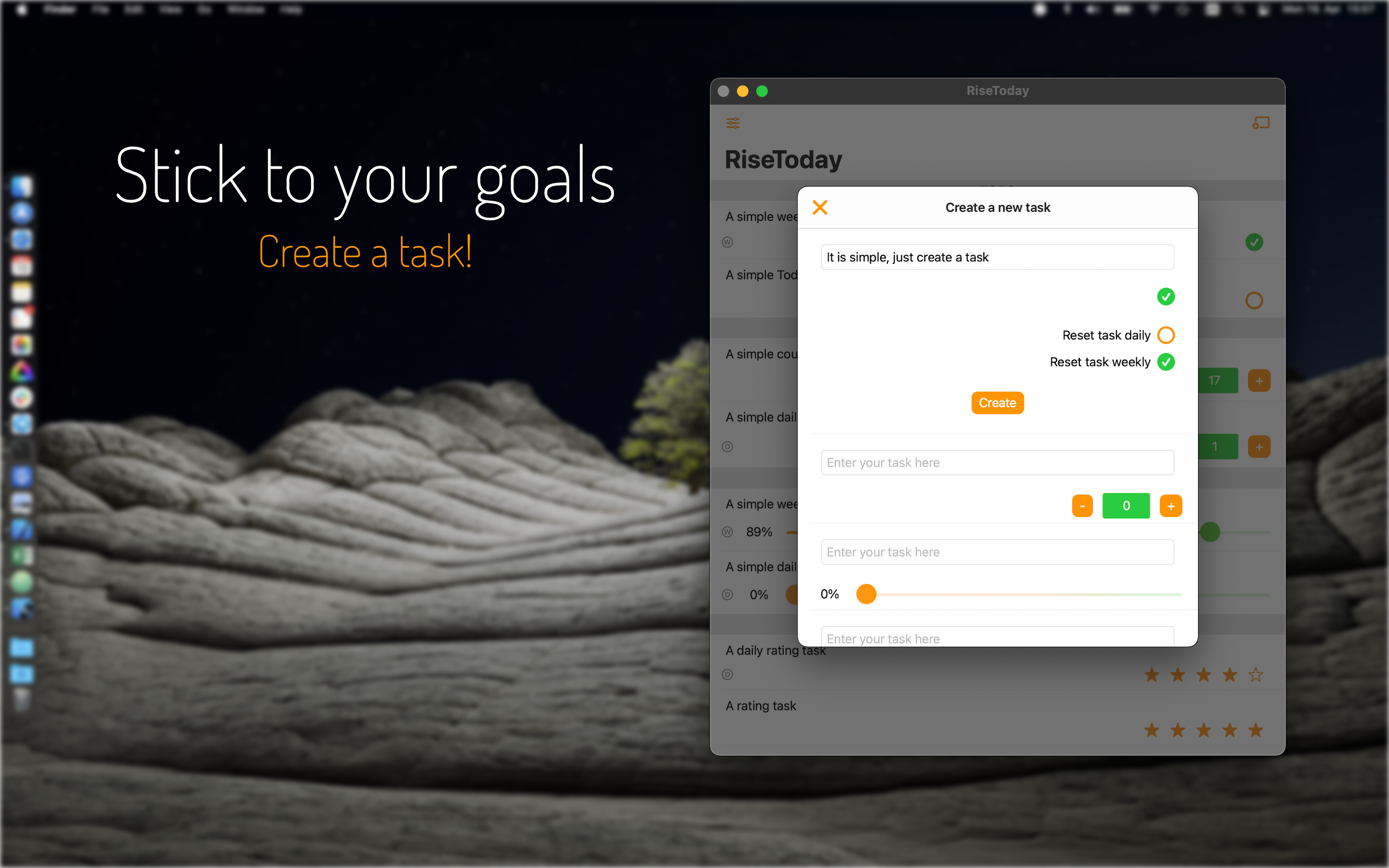Click the W badge beside 89%
Screen dimensions: 1389x868
click(727, 531)
